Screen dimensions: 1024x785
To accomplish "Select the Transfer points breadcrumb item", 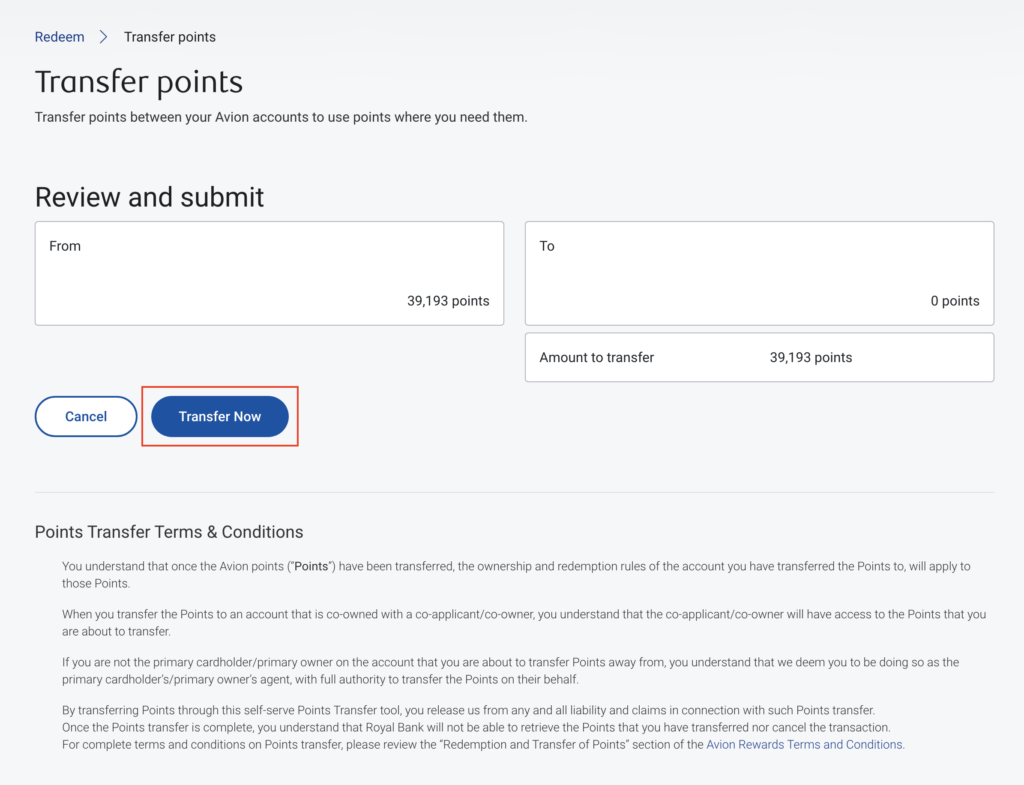I will coord(169,37).
